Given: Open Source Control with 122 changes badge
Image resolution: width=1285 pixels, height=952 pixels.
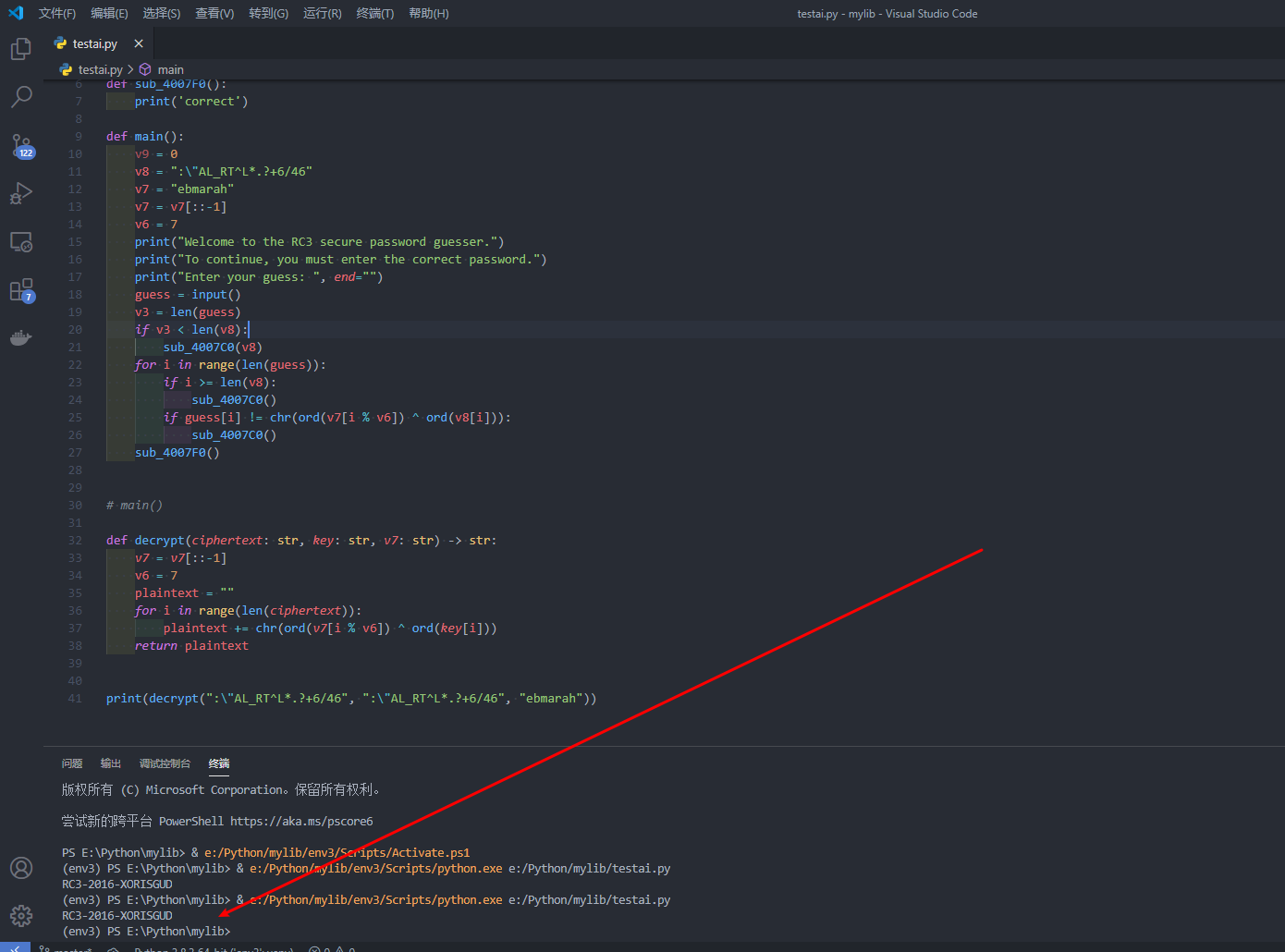Looking at the screenshot, I should pos(20,145).
